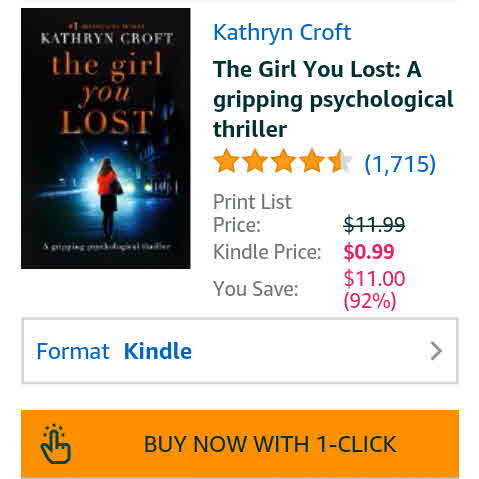Click The Girl You Lost cover image
Screen dimensions: 479x479
point(106,138)
